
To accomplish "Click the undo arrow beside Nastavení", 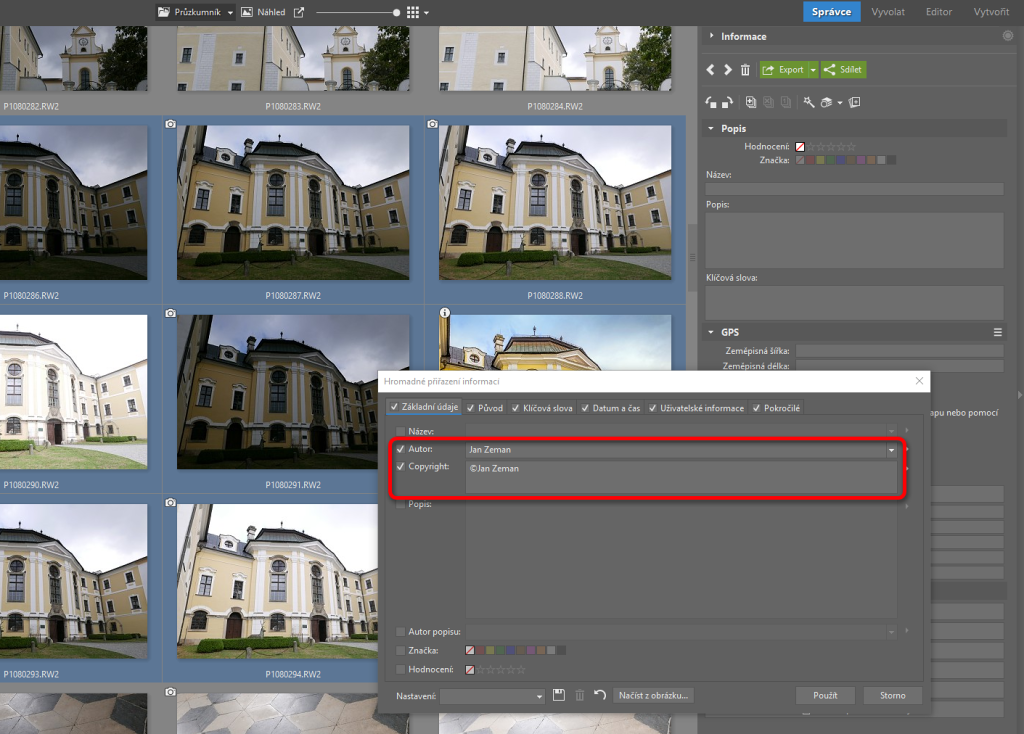I will coord(600,695).
